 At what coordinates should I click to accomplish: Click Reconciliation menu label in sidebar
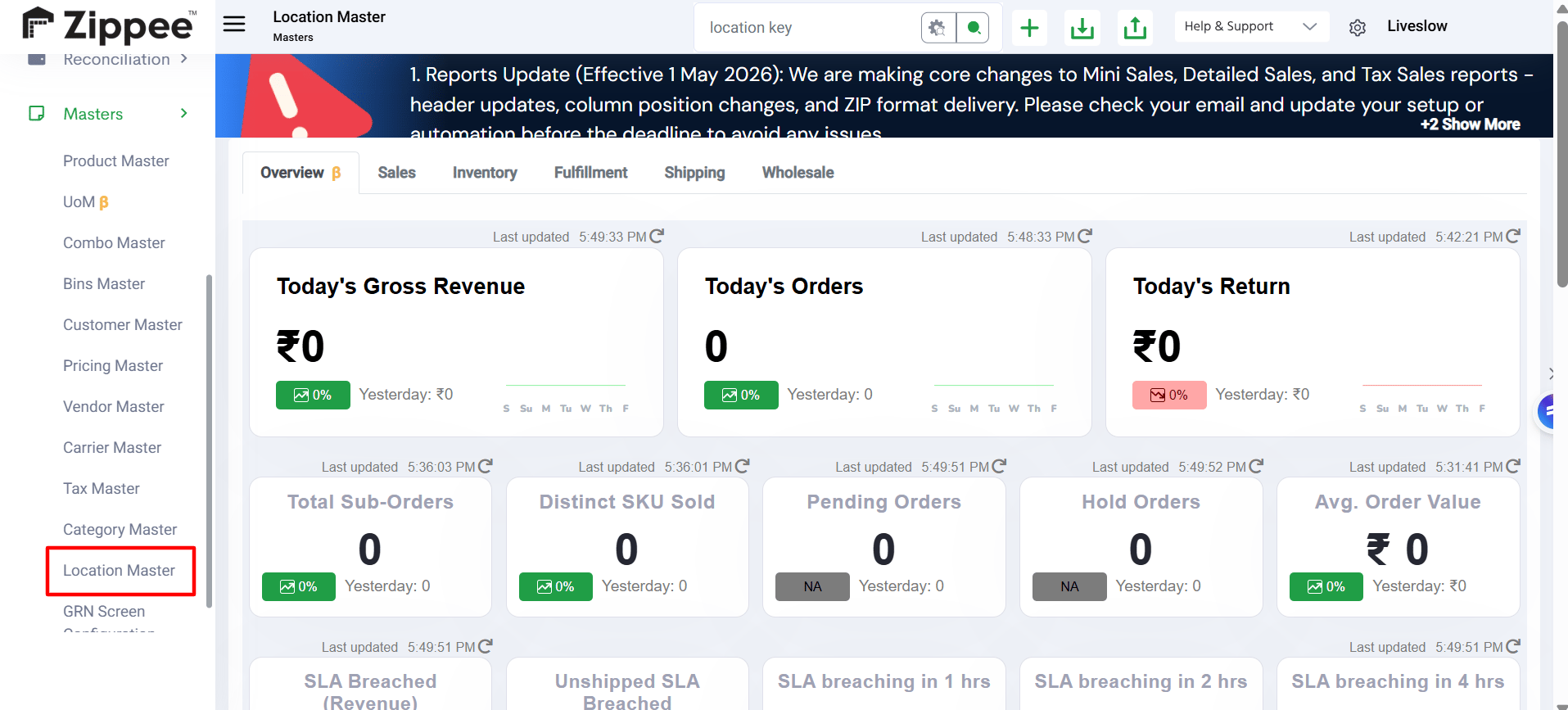[116, 59]
